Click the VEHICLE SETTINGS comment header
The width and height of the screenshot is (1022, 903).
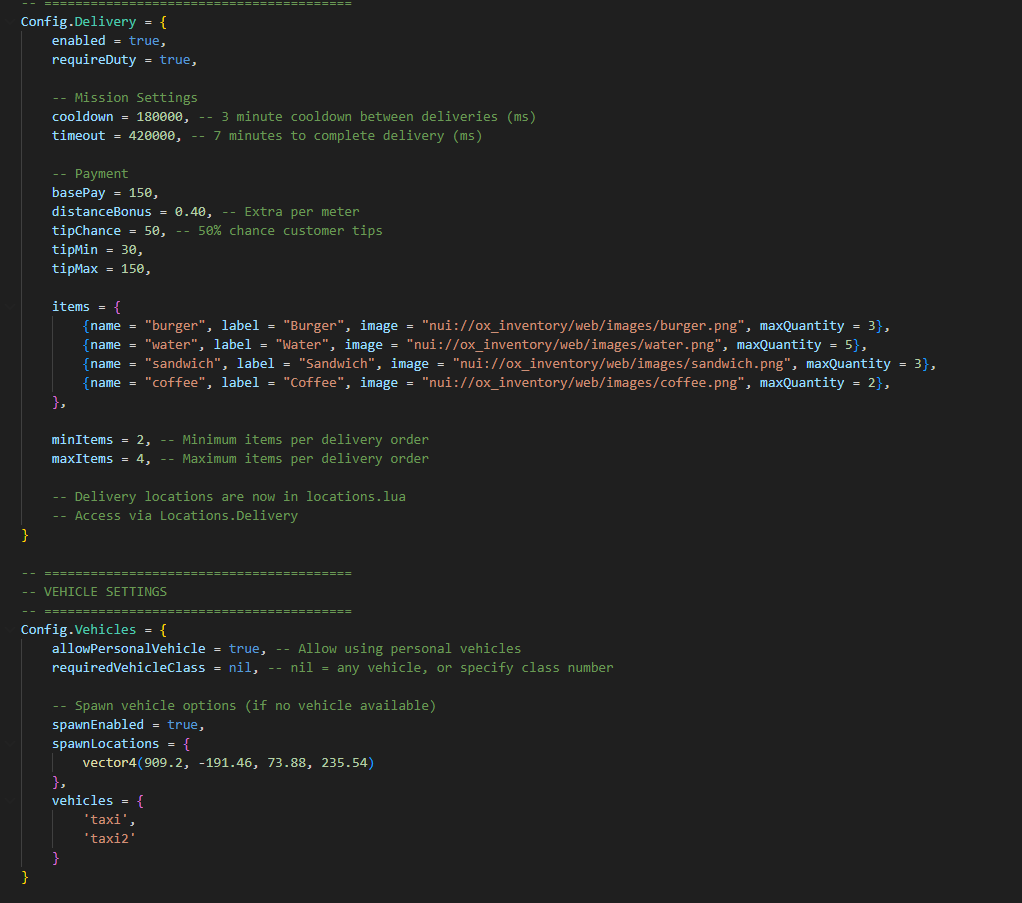click(105, 592)
